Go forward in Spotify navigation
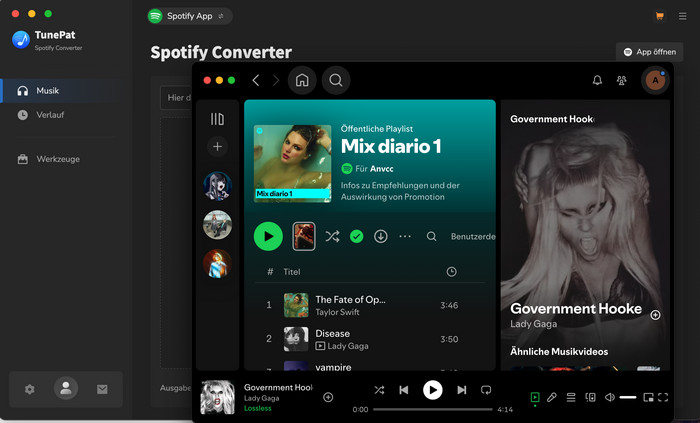Viewport: 700px width, 423px height. pyautogui.click(x=276, y=80)
